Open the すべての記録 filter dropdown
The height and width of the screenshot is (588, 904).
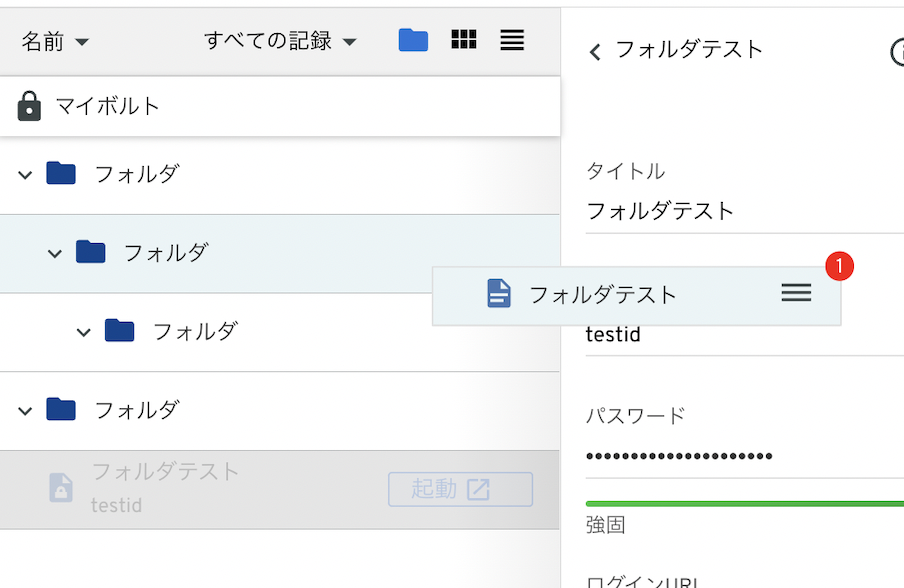tap(280, 41)
